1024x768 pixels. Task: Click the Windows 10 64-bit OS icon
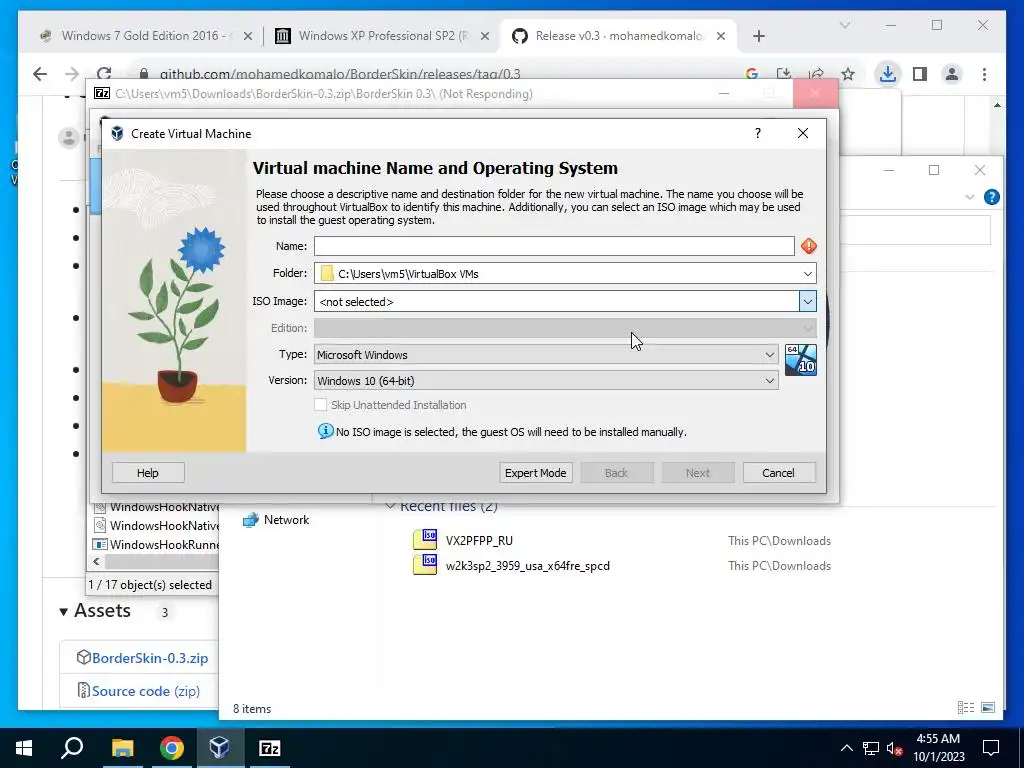(x=801, y=360)
